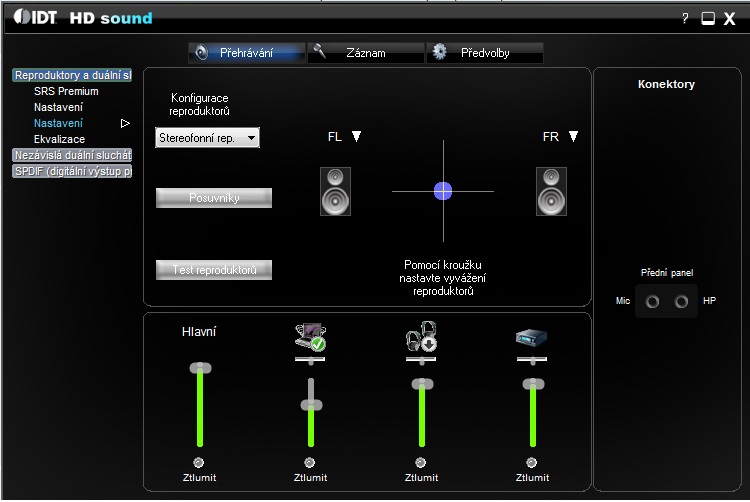Screen dimensions: 750x502
Task: Expand Reproduktory a duální sl section
Action: (x=72, y=75)
